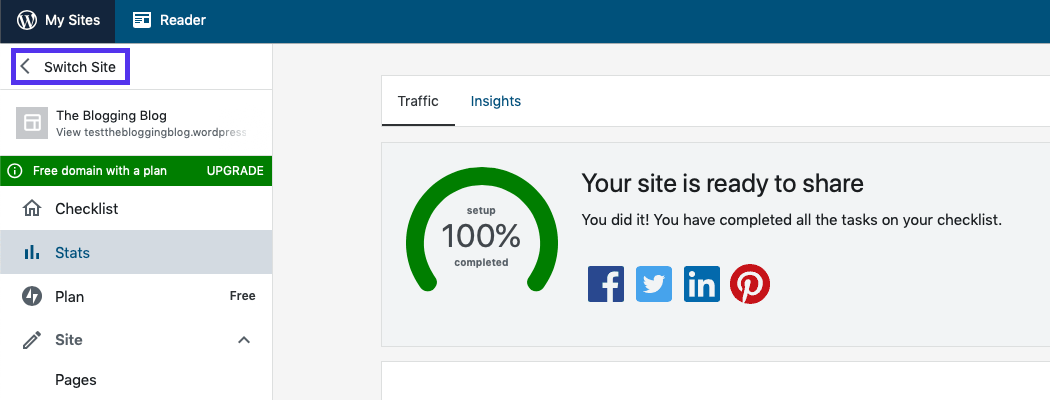The width and height of the screenshot is (1050, 400).
Task: Click the site URL view link
Action: [x=150, y=132]
